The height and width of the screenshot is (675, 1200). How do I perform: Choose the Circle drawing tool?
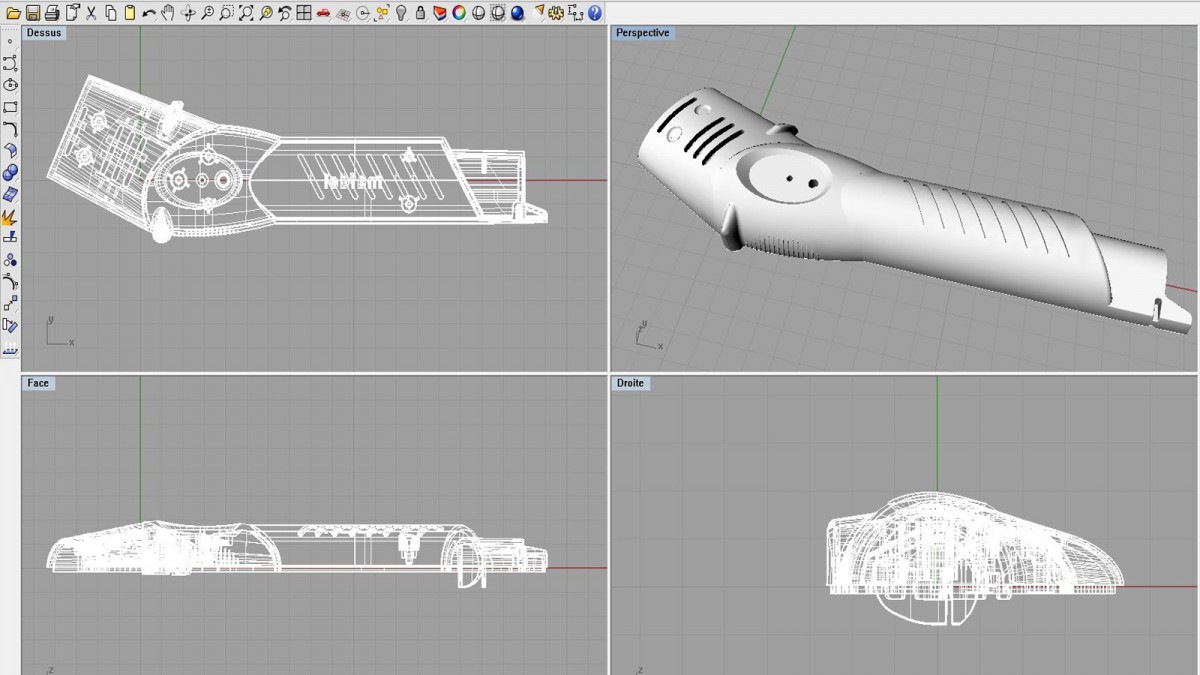(10, 85)
